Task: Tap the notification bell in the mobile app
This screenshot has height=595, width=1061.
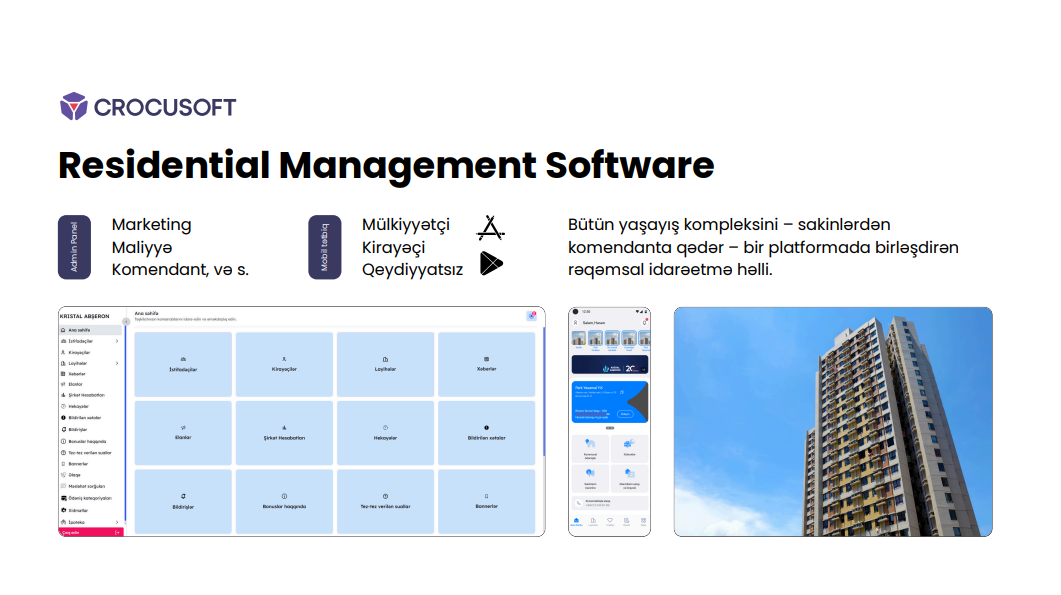Action: 645,321
